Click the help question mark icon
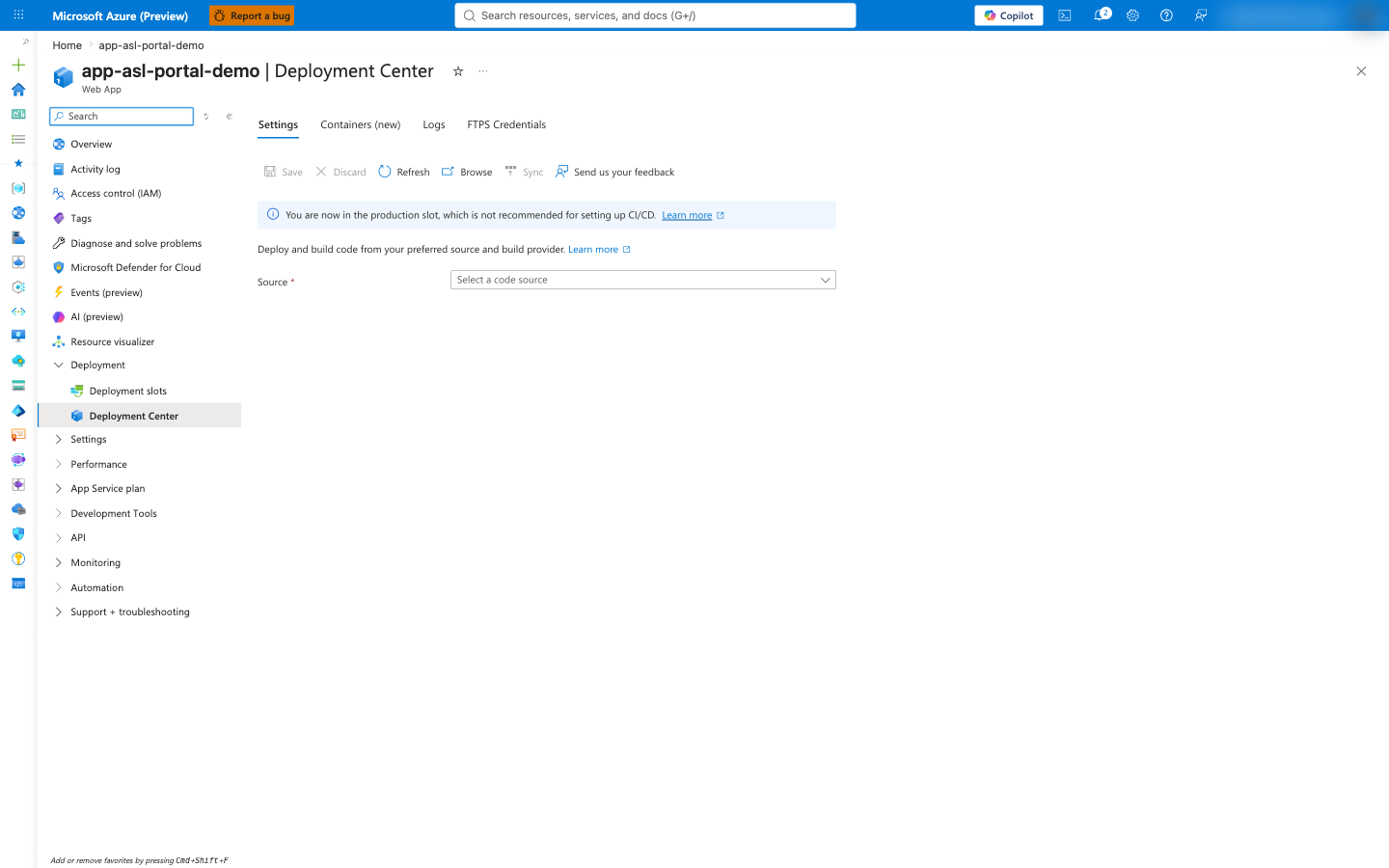 pyautogui.click(x=1166, y=15)
